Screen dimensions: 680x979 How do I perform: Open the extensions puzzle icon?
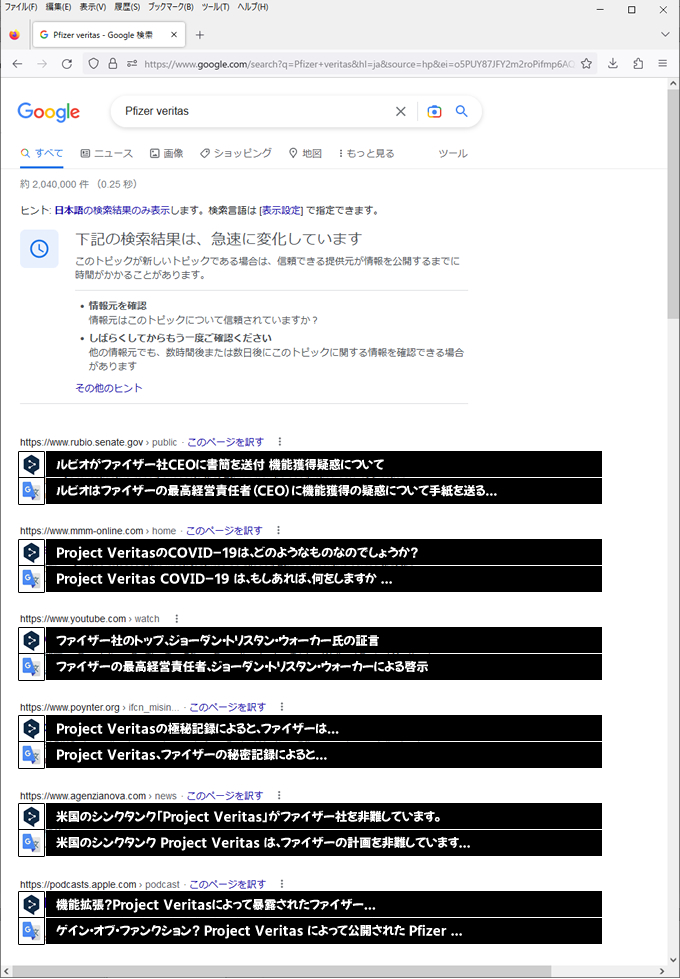tap(638, 64)
